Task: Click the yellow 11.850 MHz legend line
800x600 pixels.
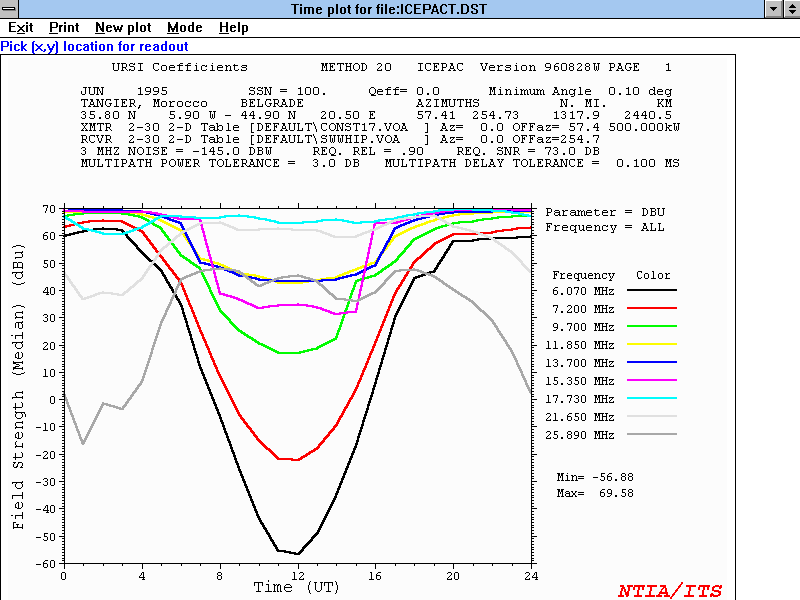Action: point(651,345)
